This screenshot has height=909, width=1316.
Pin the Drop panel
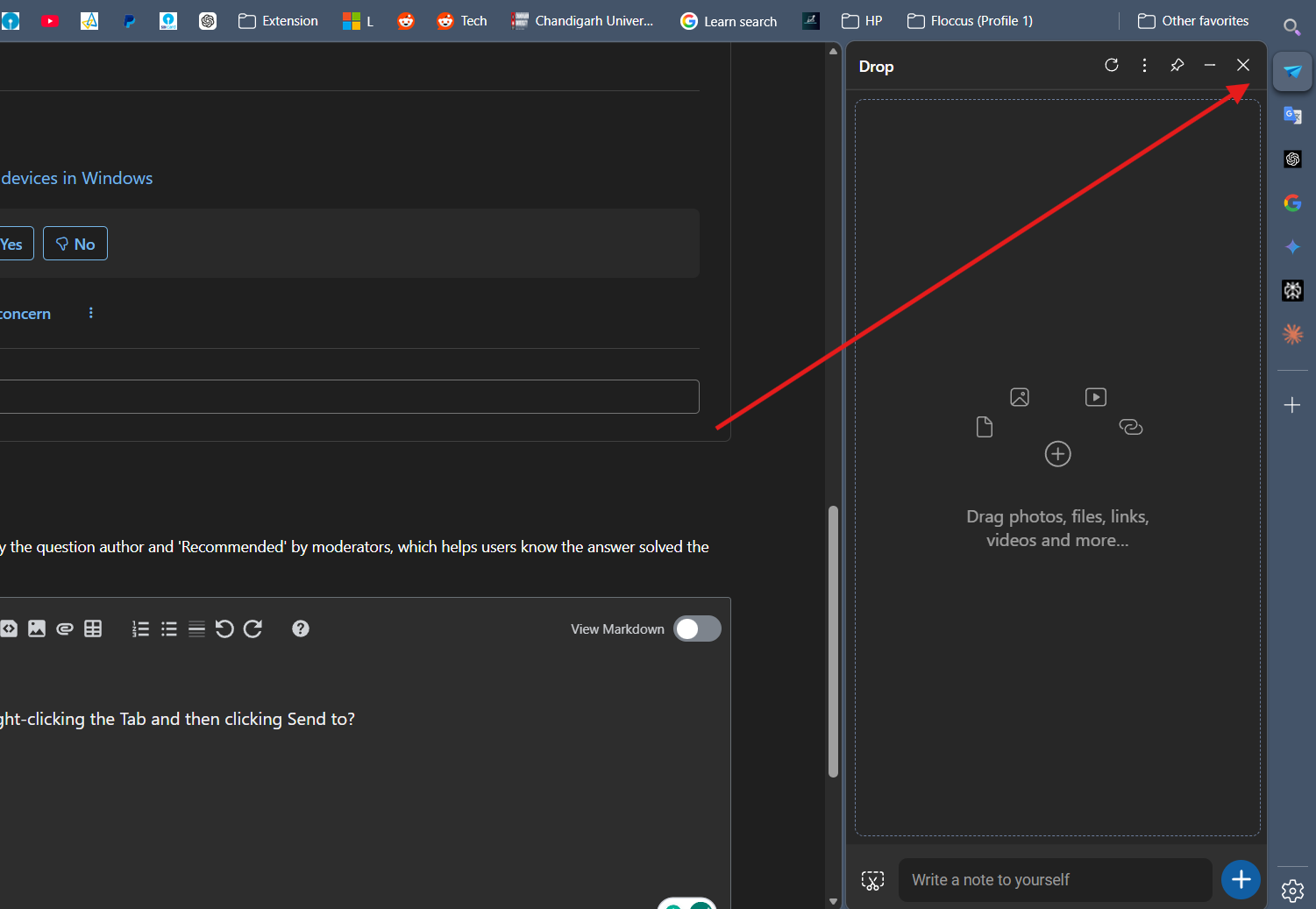point(1177,65)
